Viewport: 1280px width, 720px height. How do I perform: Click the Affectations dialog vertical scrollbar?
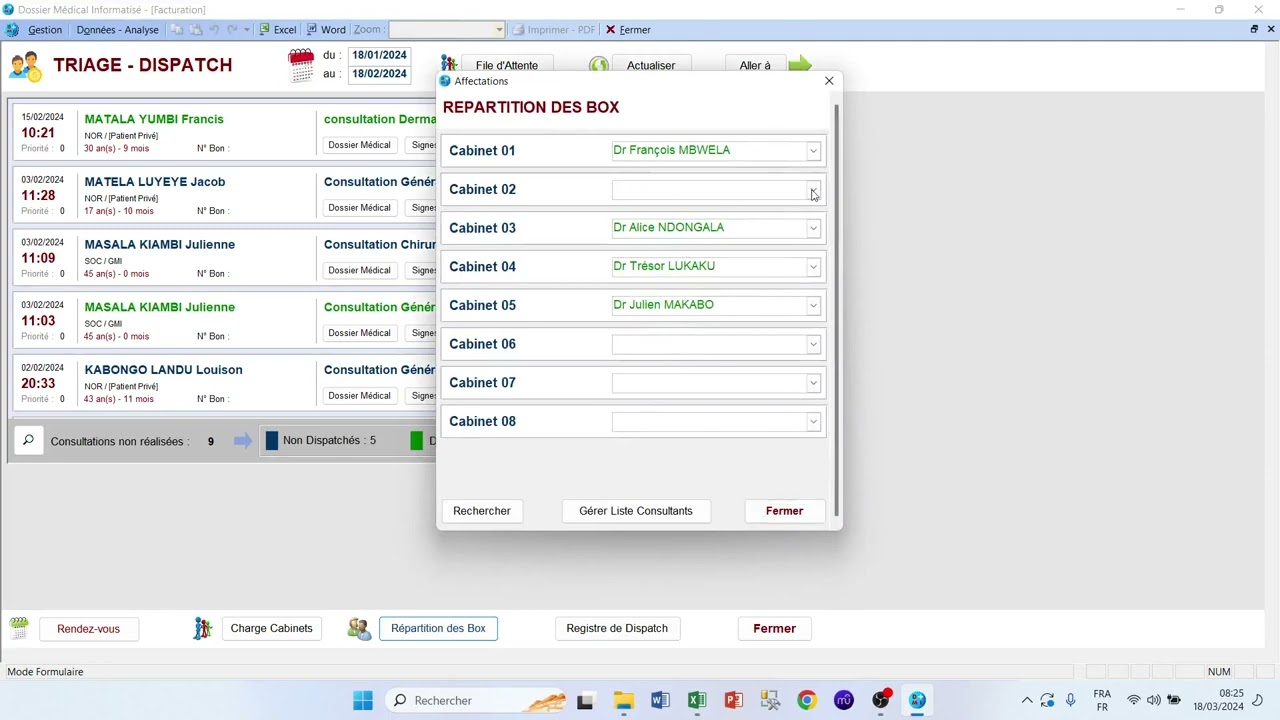pyautogui.click(x=836, y=310)
